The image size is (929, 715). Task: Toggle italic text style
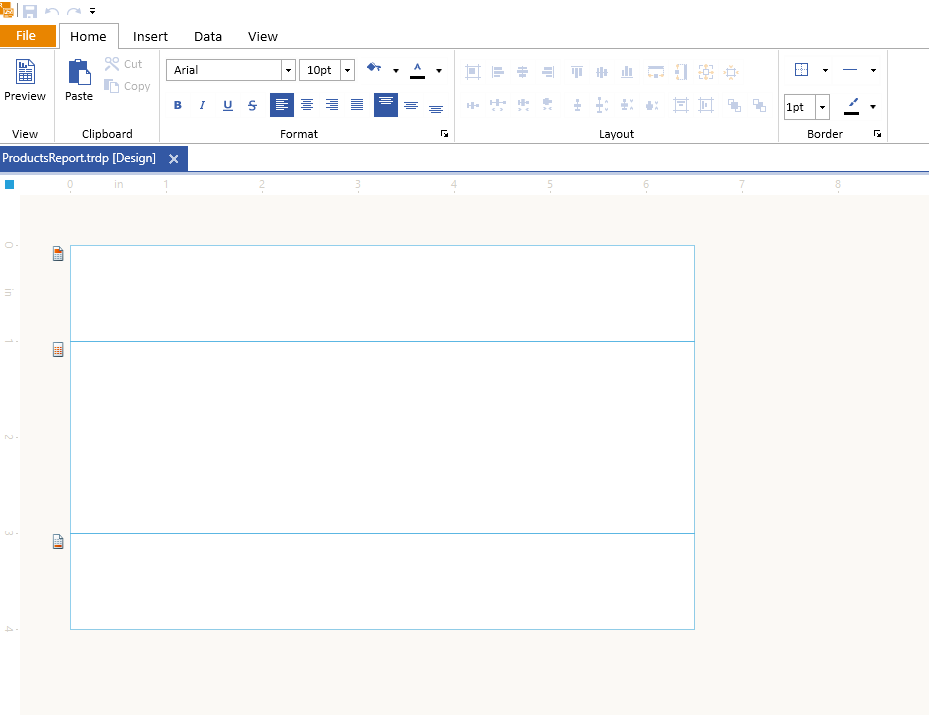point(202,105)
